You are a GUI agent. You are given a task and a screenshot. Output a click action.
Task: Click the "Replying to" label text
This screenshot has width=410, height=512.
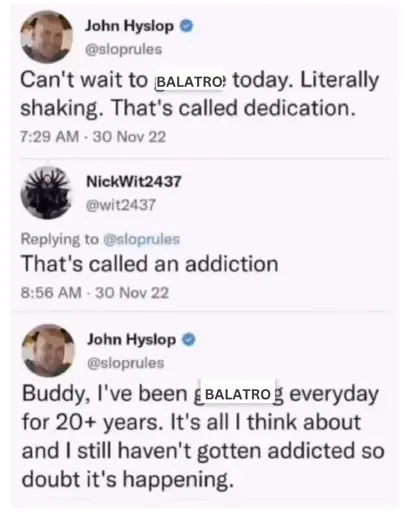pyautogui.click(x=60, y=239)
